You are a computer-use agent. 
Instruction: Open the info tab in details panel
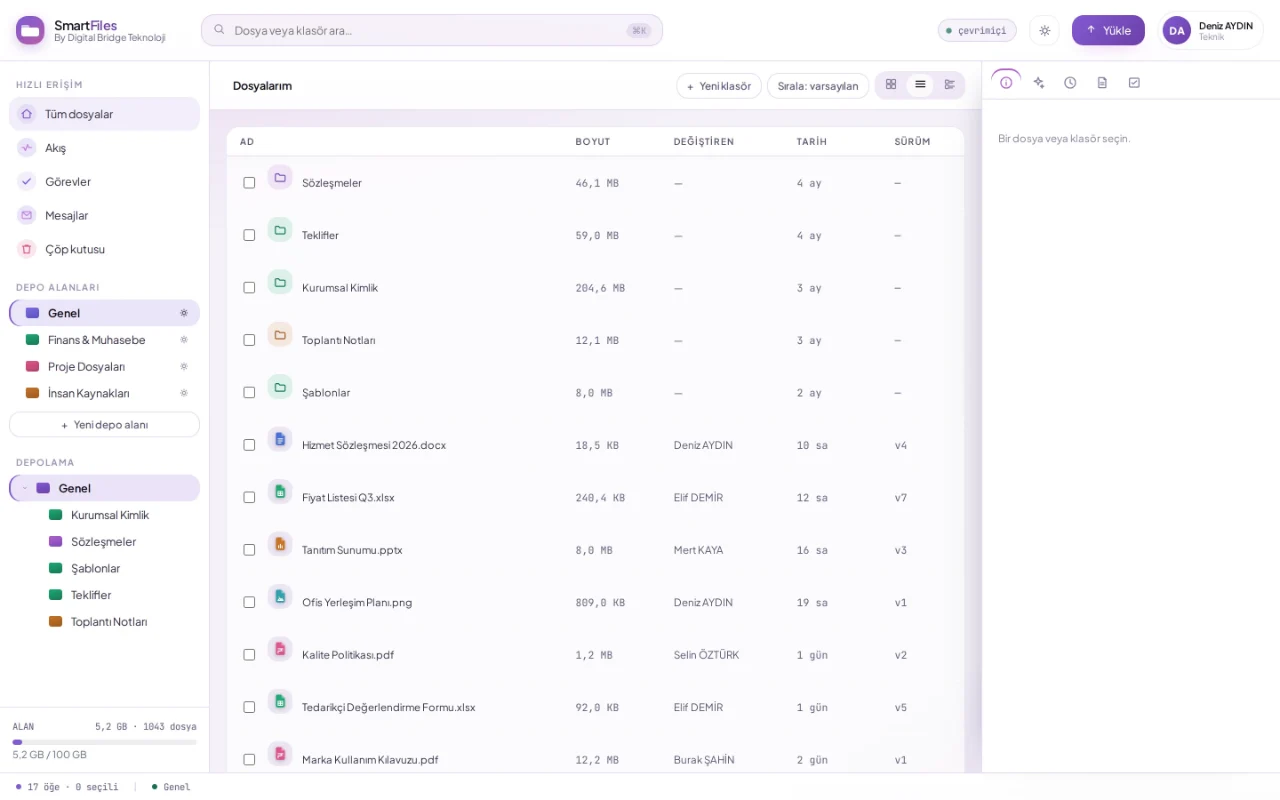click(1006, 83)
